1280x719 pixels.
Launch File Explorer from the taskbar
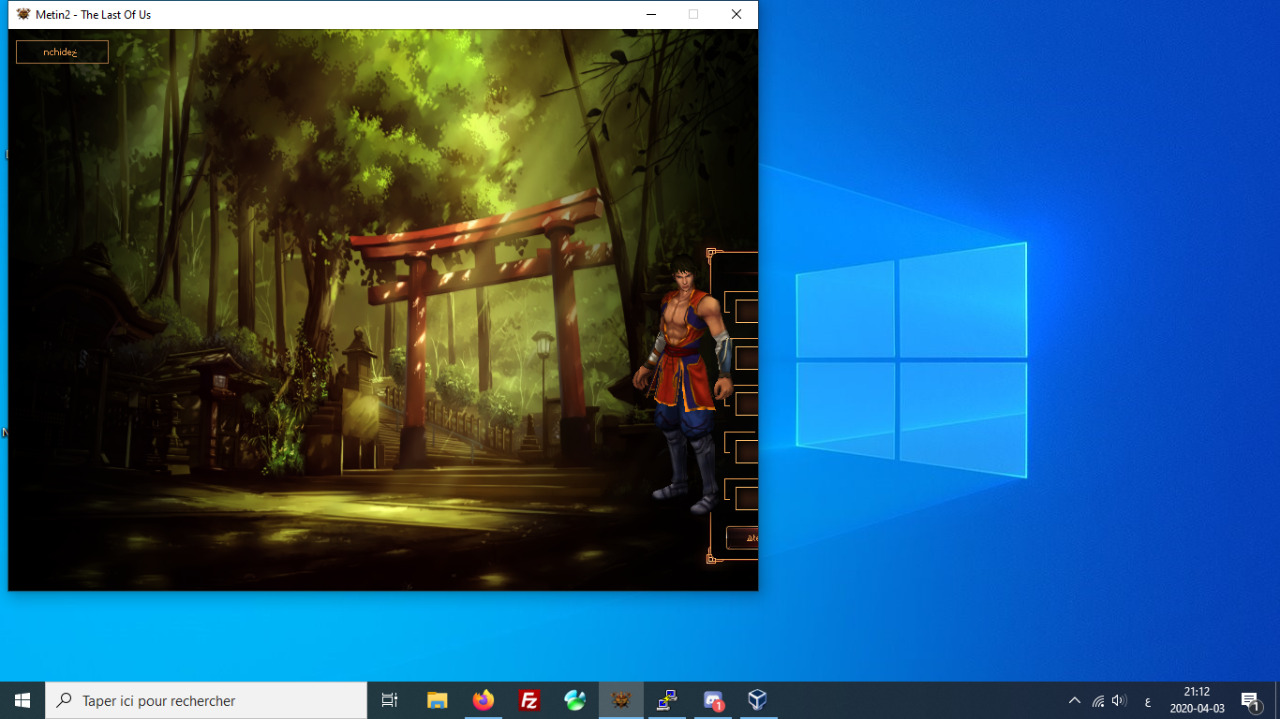click(437, 700)
